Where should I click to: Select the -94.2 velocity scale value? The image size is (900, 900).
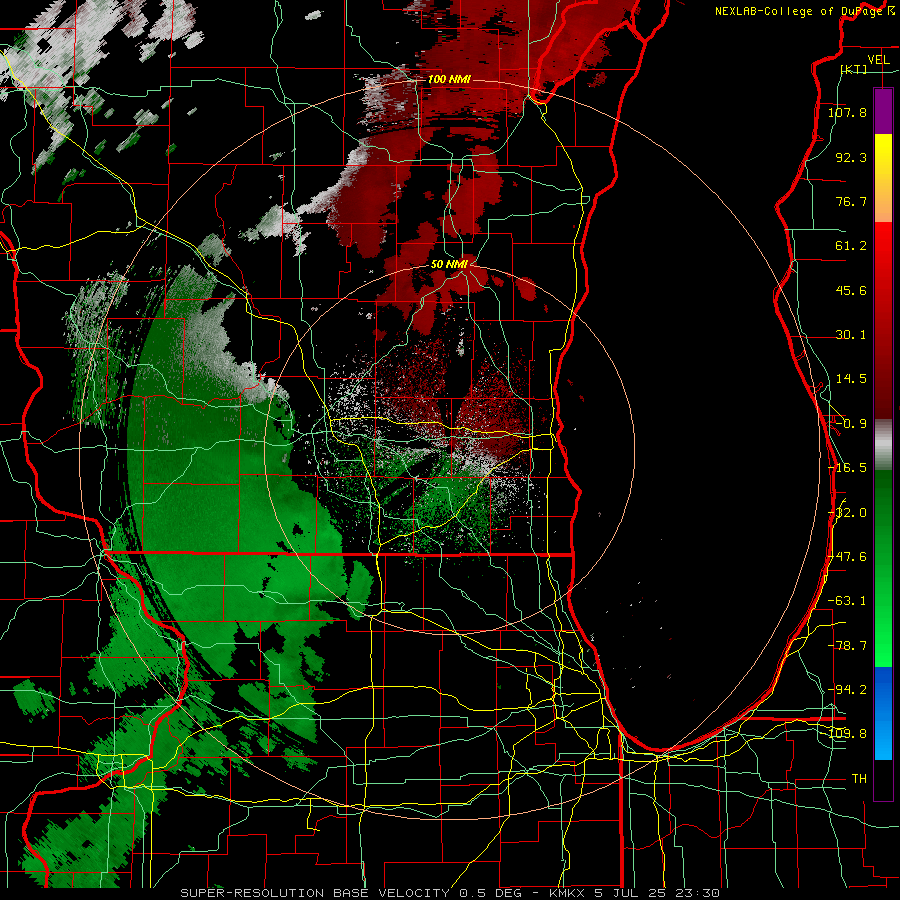(x=847, y=689)
